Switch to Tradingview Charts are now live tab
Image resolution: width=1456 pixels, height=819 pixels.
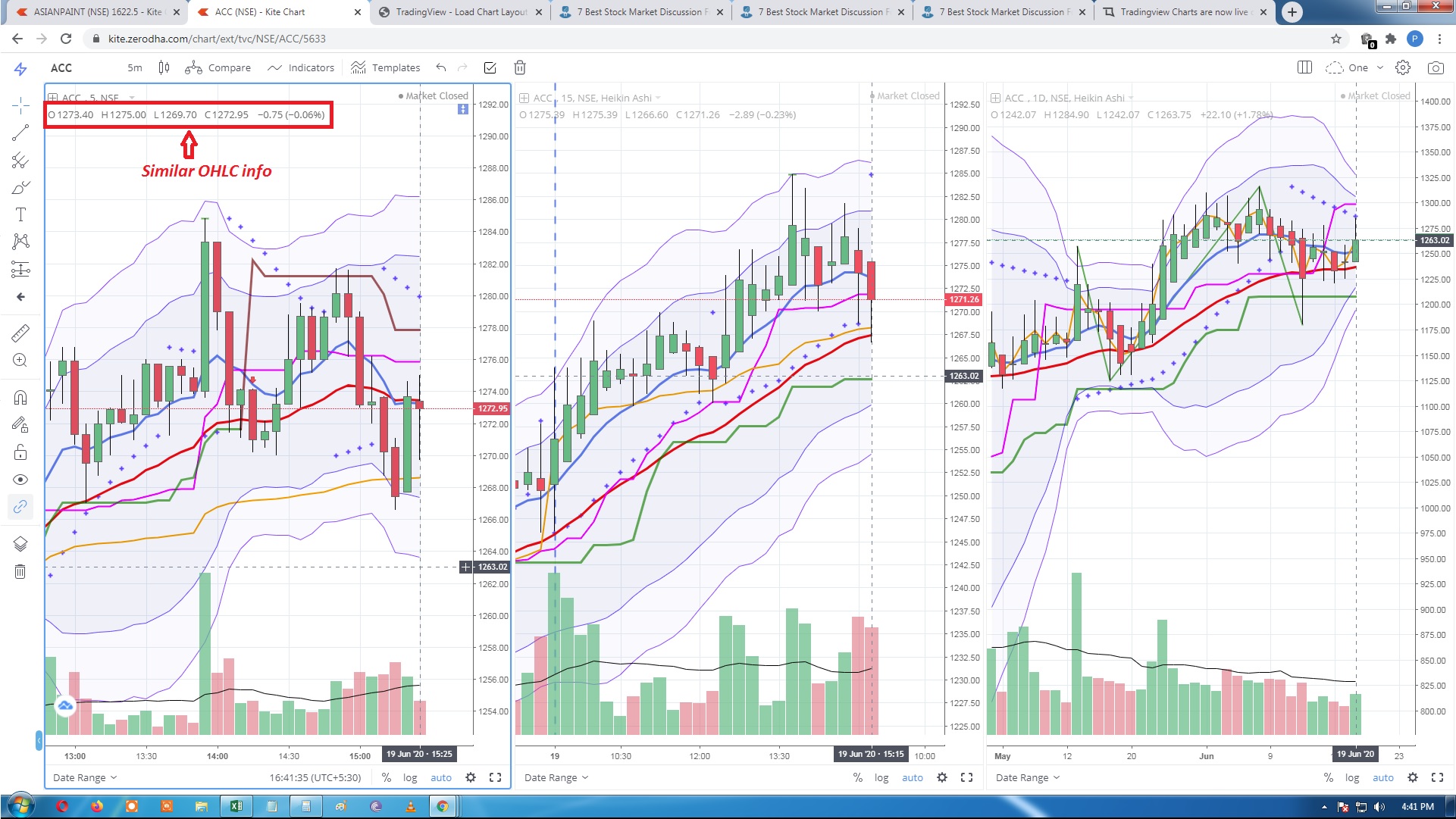point(1185,12)
